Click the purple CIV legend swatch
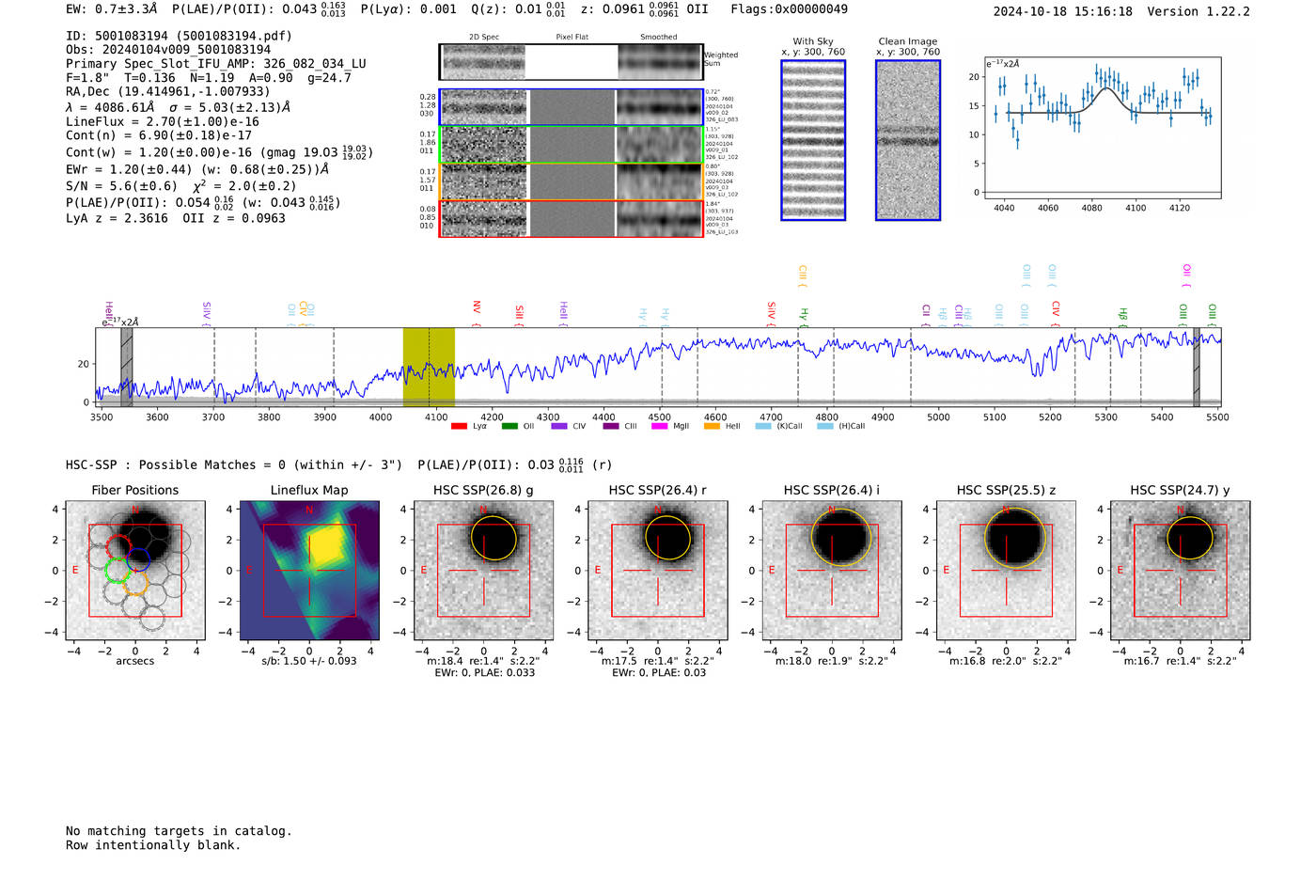Viewport: 1316px width, 896px height. coord(559,426)
